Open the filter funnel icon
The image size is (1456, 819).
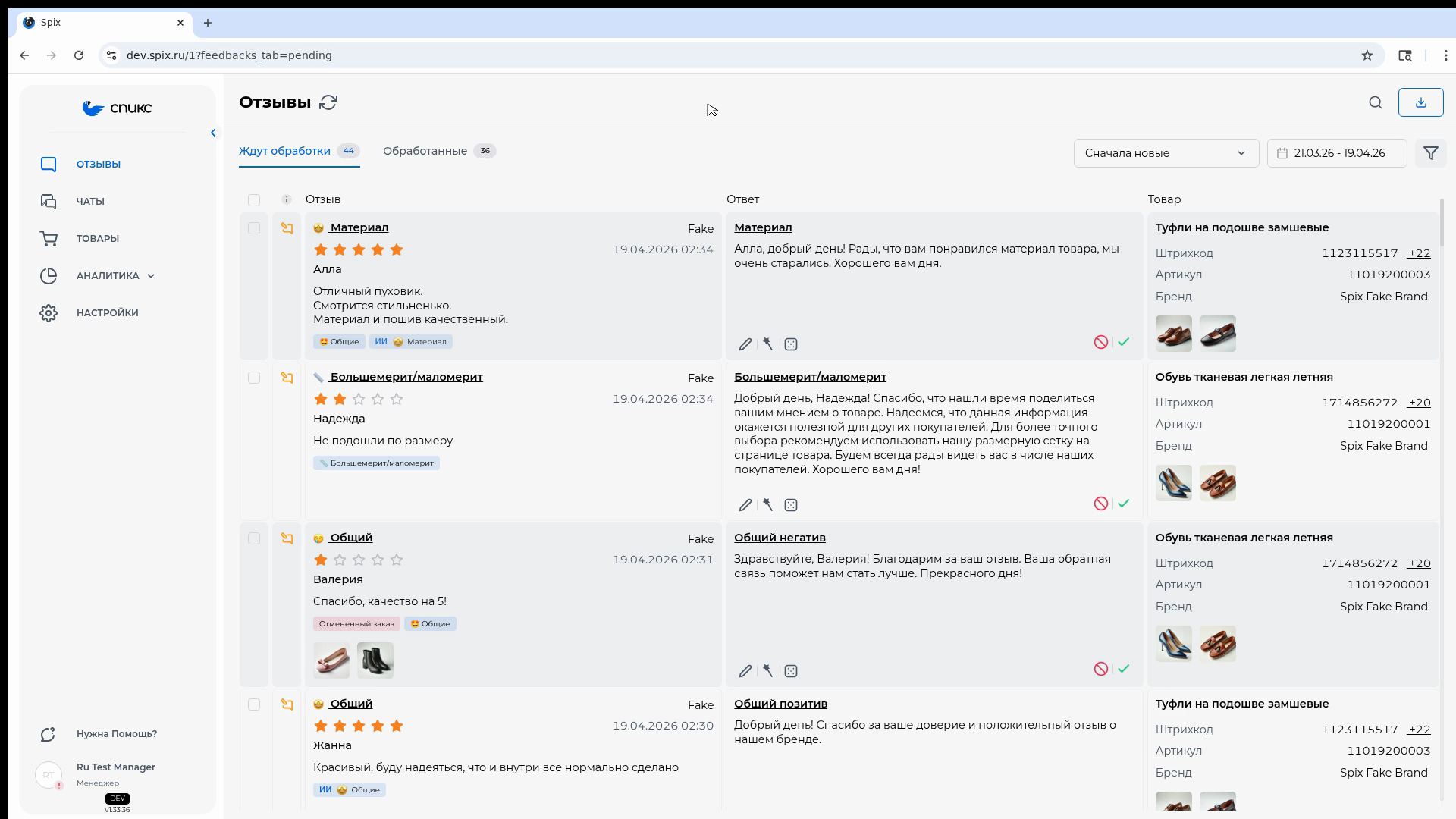(x=1431, y=153)
